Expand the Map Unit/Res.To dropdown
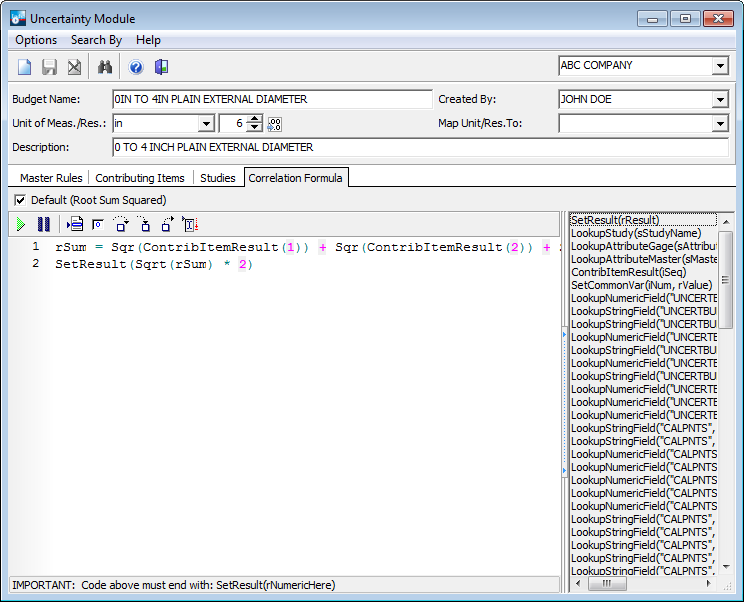The height and width of the screenshot is (602, 744). coord(720,124)
